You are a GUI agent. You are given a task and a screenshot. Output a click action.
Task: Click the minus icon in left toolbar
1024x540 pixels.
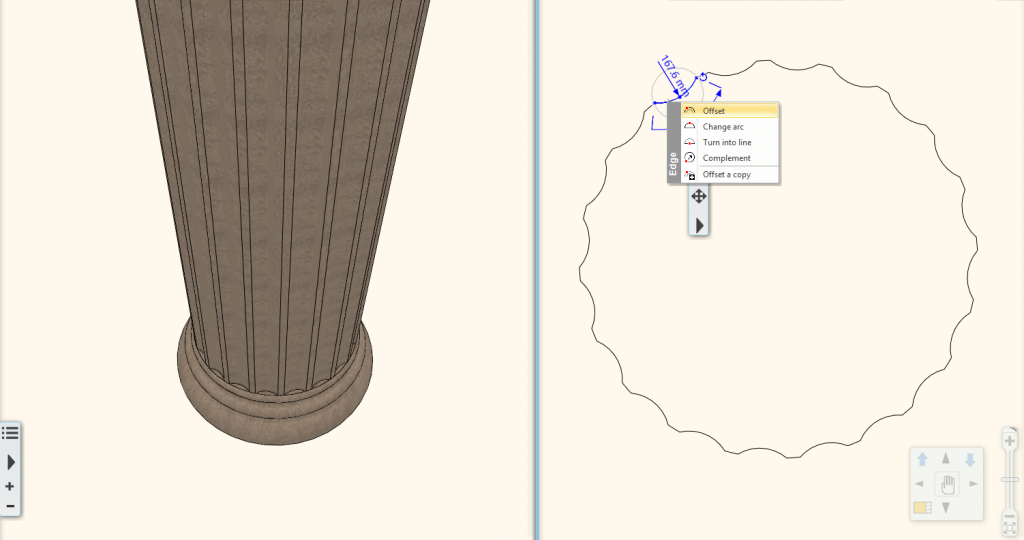[x=10, y=506]
